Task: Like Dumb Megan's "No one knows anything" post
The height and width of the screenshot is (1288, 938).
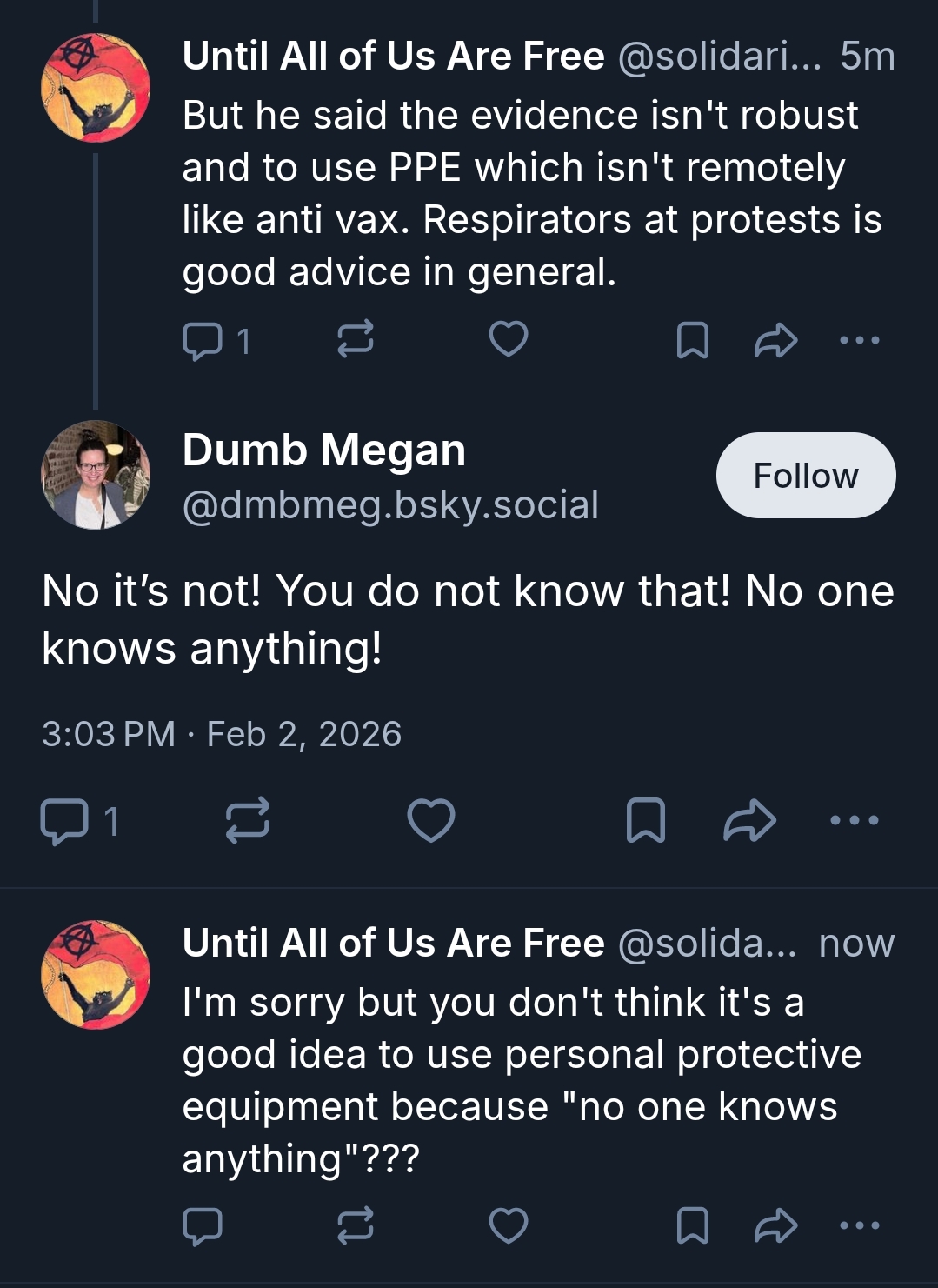Action: 431,821
